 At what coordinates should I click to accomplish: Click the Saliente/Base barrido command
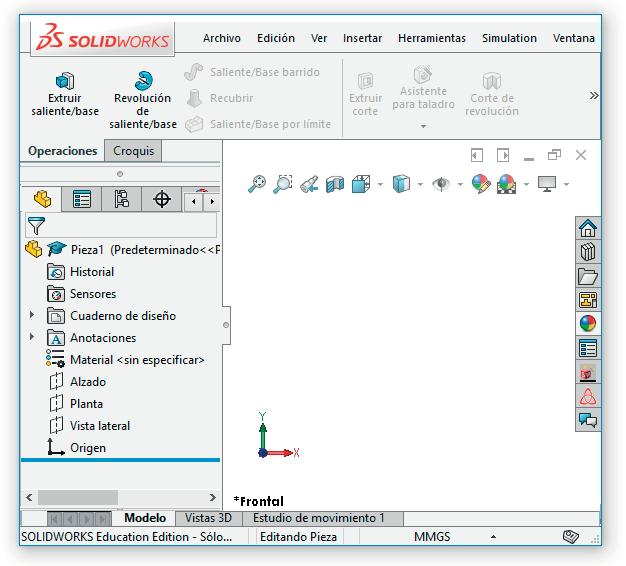click(x=253, y=72)
